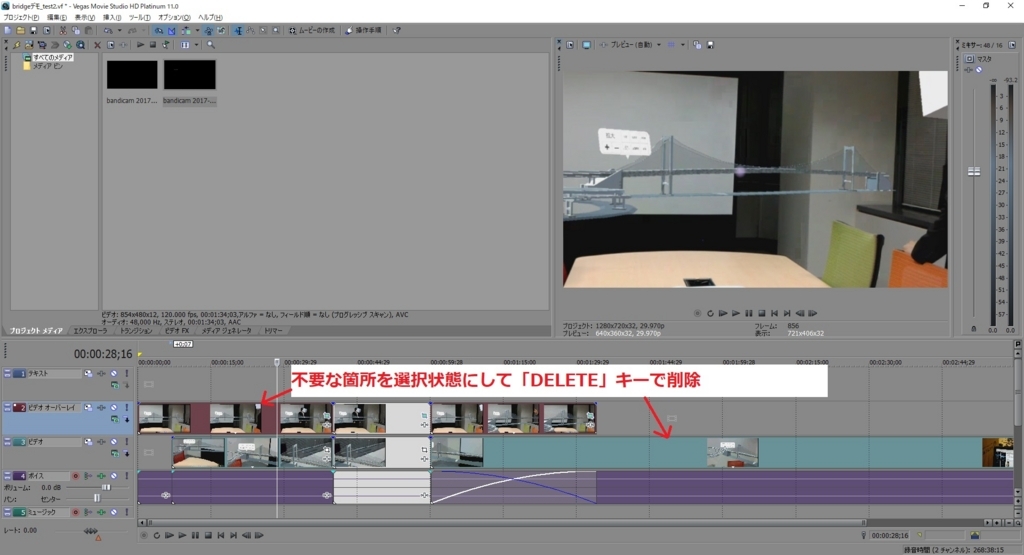
Task: Open Track Motion on ビデオ オーバーレイ track
Action: point(88,407)
